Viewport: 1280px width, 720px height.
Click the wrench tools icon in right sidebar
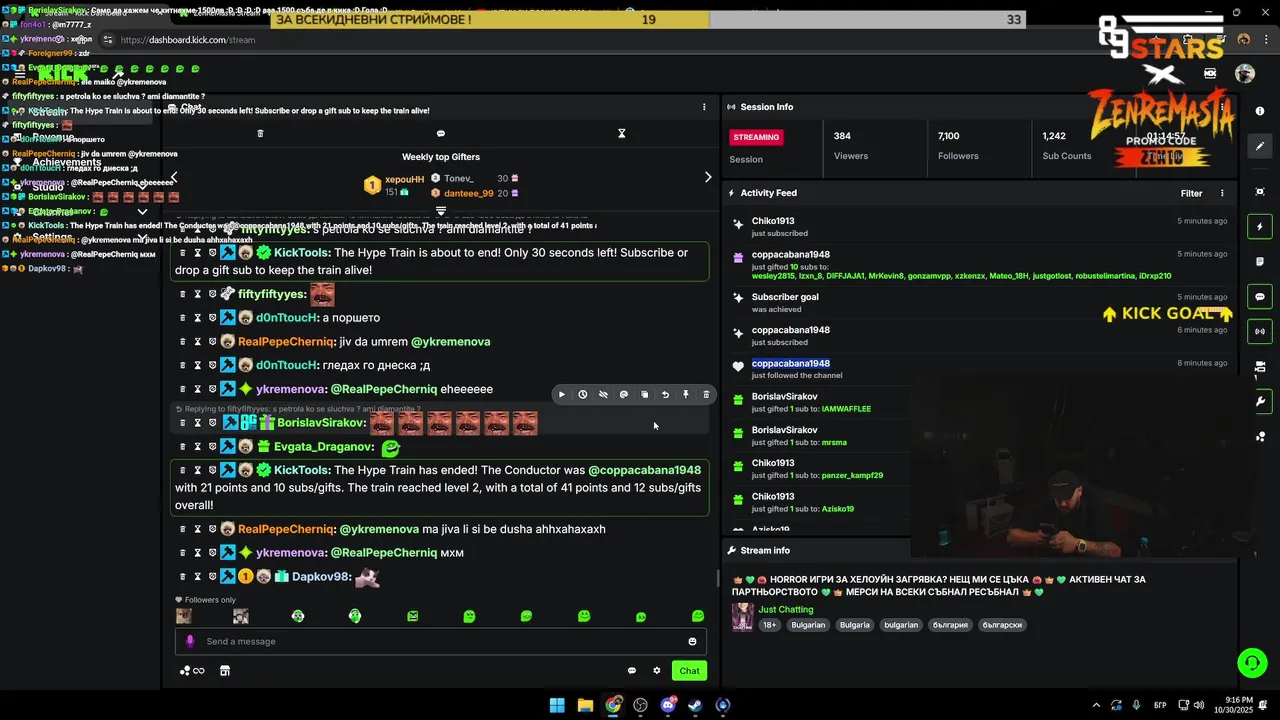pyautogui.click(x=1260, y=402)
